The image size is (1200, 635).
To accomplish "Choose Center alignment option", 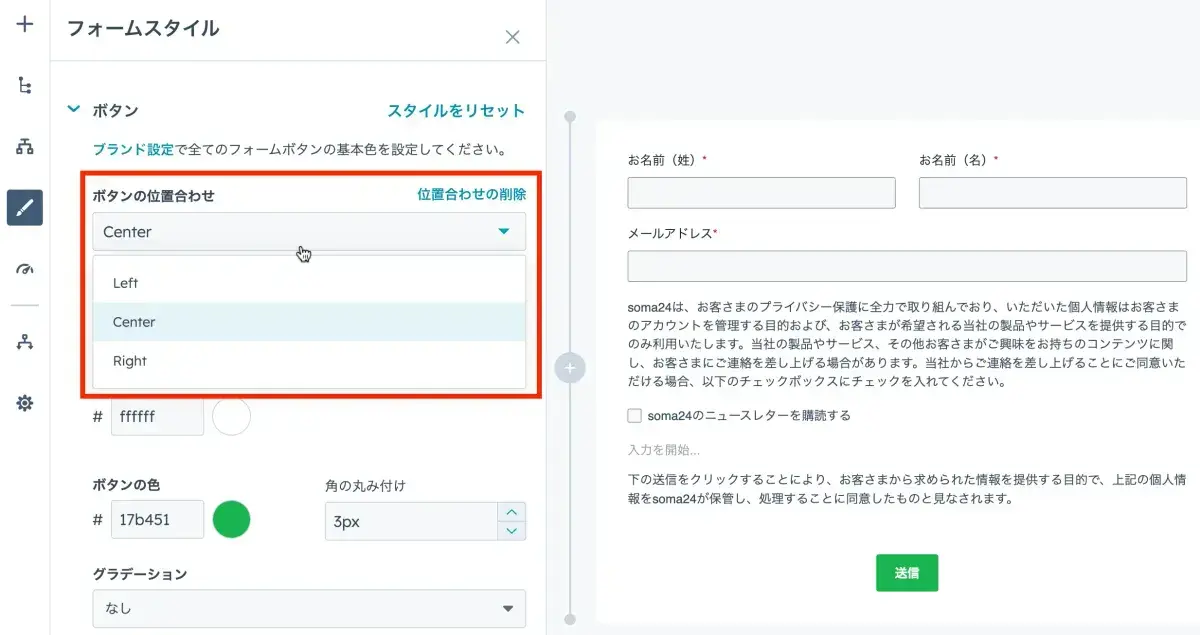I will coord(309,322).
